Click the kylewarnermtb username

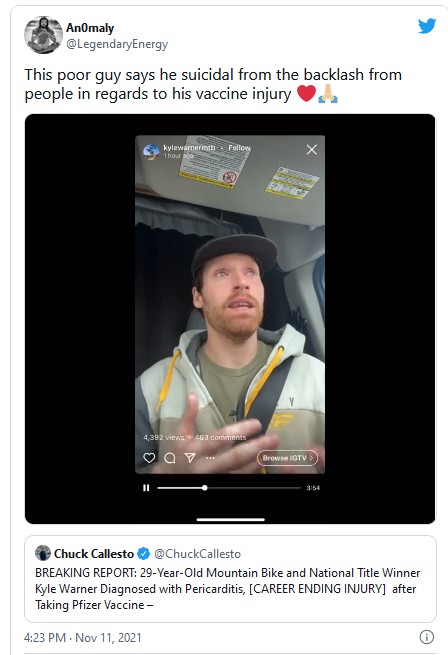(x=189, y=147)
